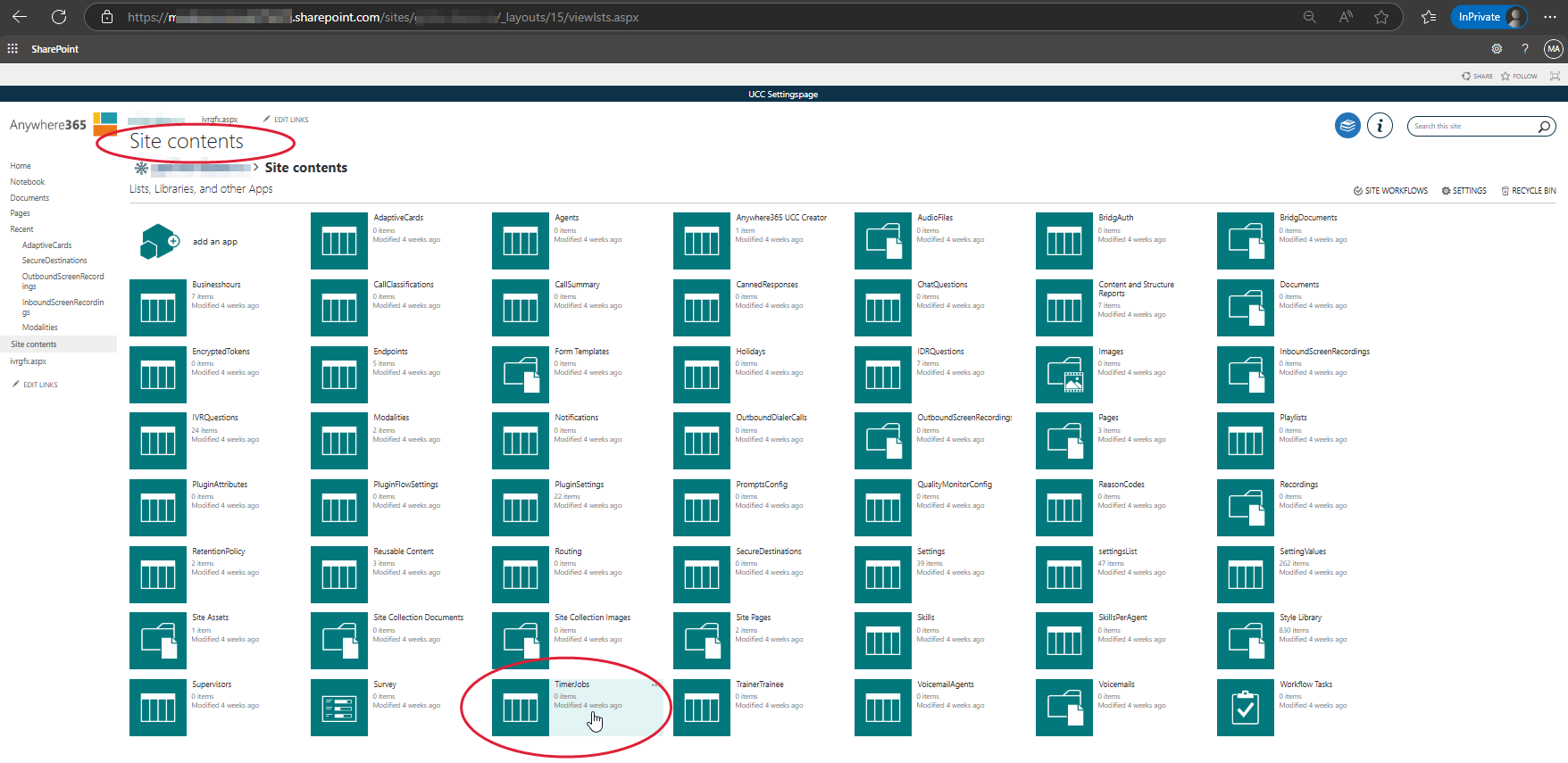Viewport: 1568px width, 763px height.
Task: Open the CallSummary list link
Action: 577,285
